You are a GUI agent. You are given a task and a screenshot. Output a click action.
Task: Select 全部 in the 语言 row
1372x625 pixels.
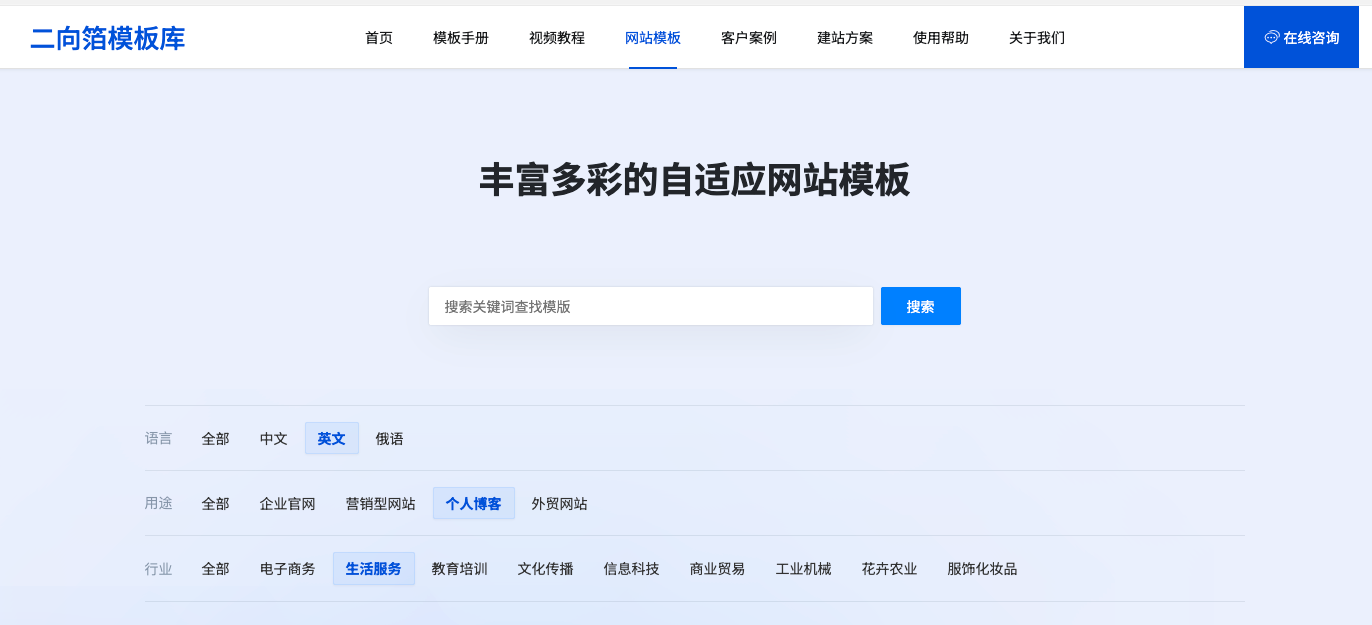[x=216, y=439]
